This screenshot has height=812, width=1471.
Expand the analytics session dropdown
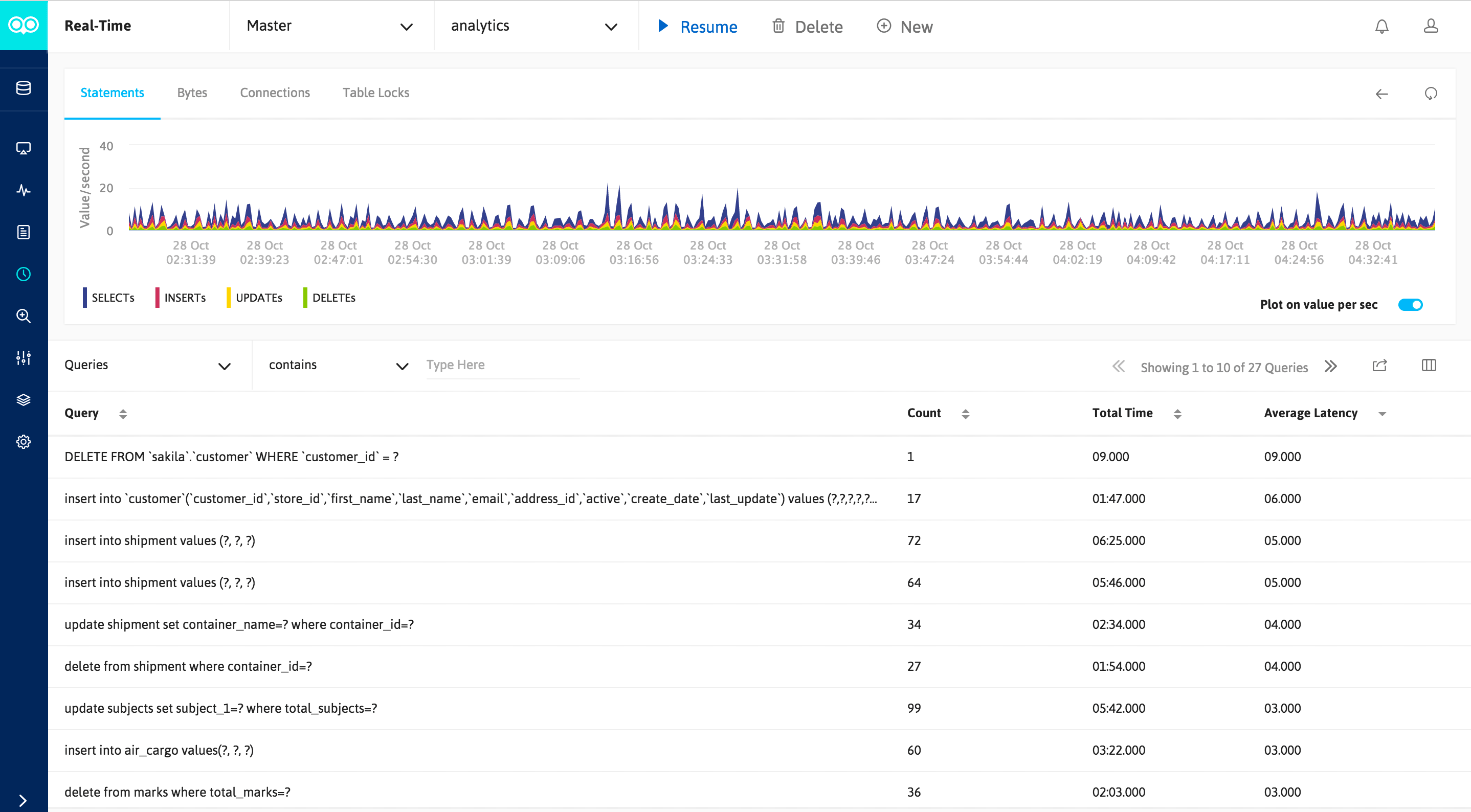click(x=534, y=26)
